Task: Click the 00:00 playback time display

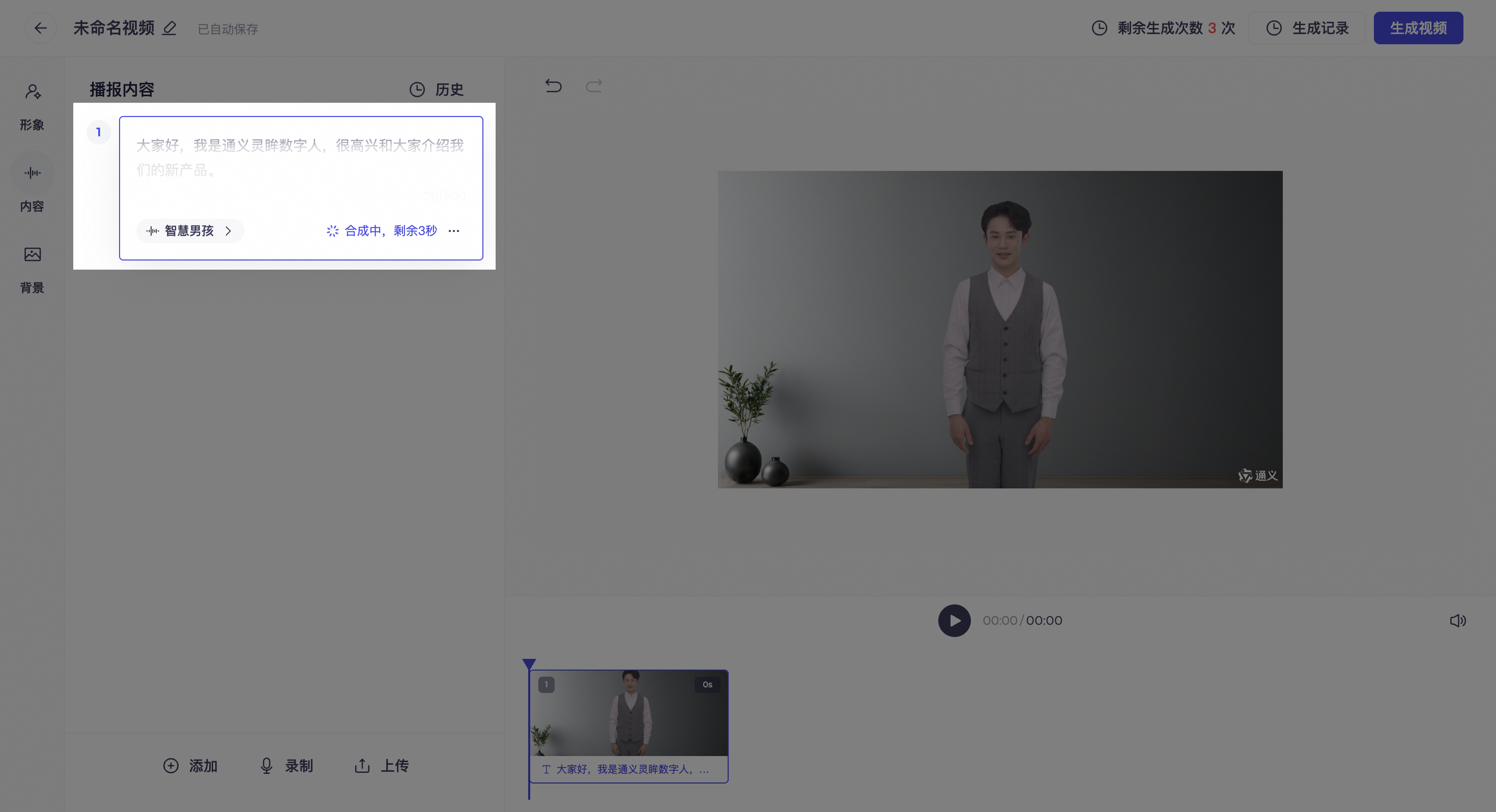Action: 1022,620
